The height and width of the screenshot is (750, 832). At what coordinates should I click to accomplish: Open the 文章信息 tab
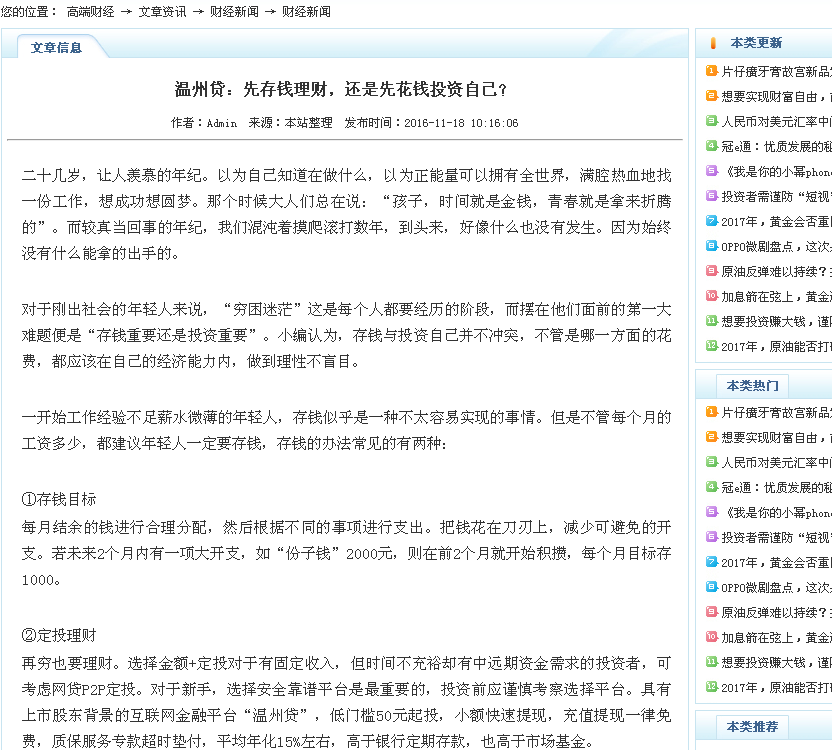56,47
